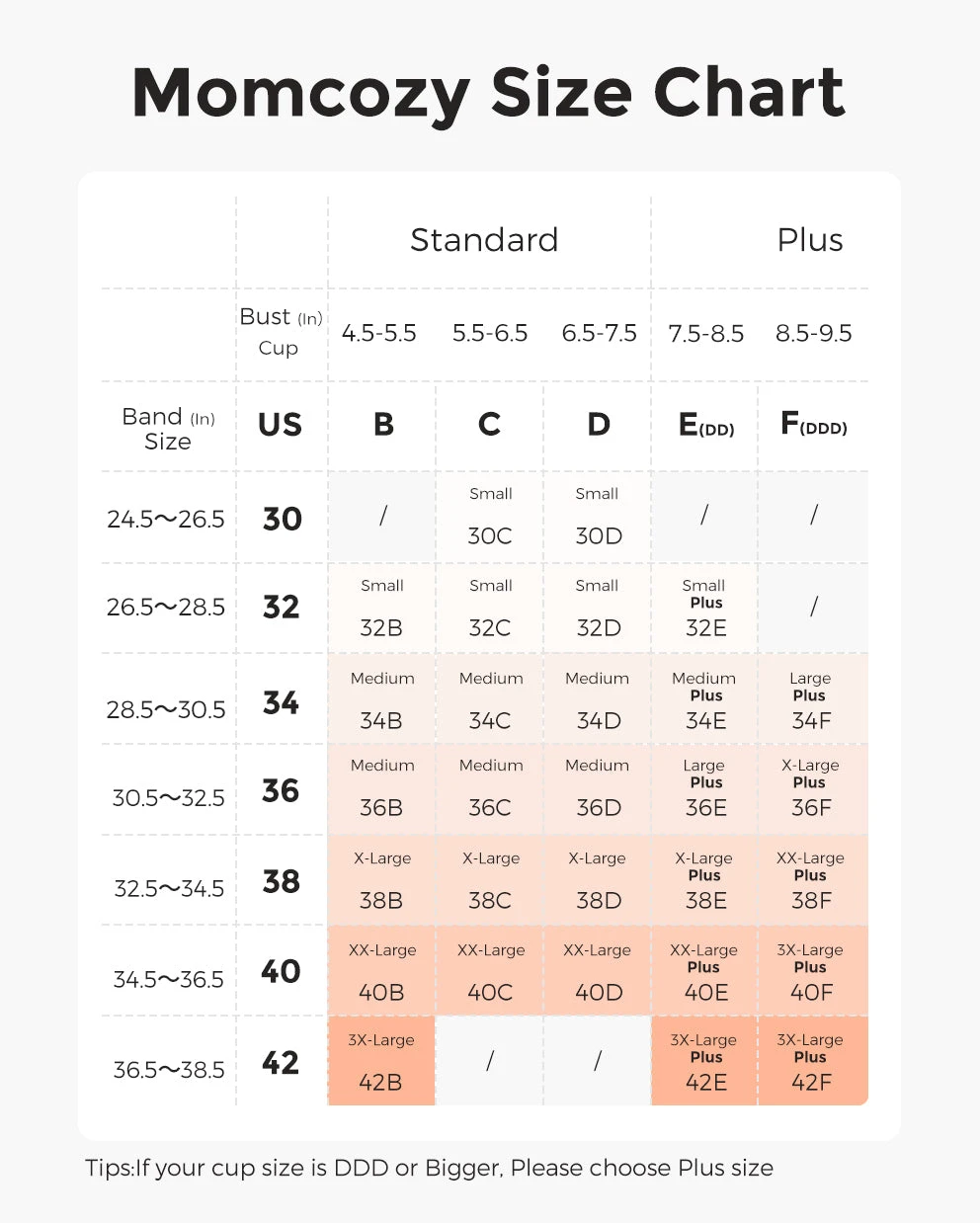Screen dimensions: 980x1223
Task: Select the 32E Small Plus cell
Action: tap(704, 608)
